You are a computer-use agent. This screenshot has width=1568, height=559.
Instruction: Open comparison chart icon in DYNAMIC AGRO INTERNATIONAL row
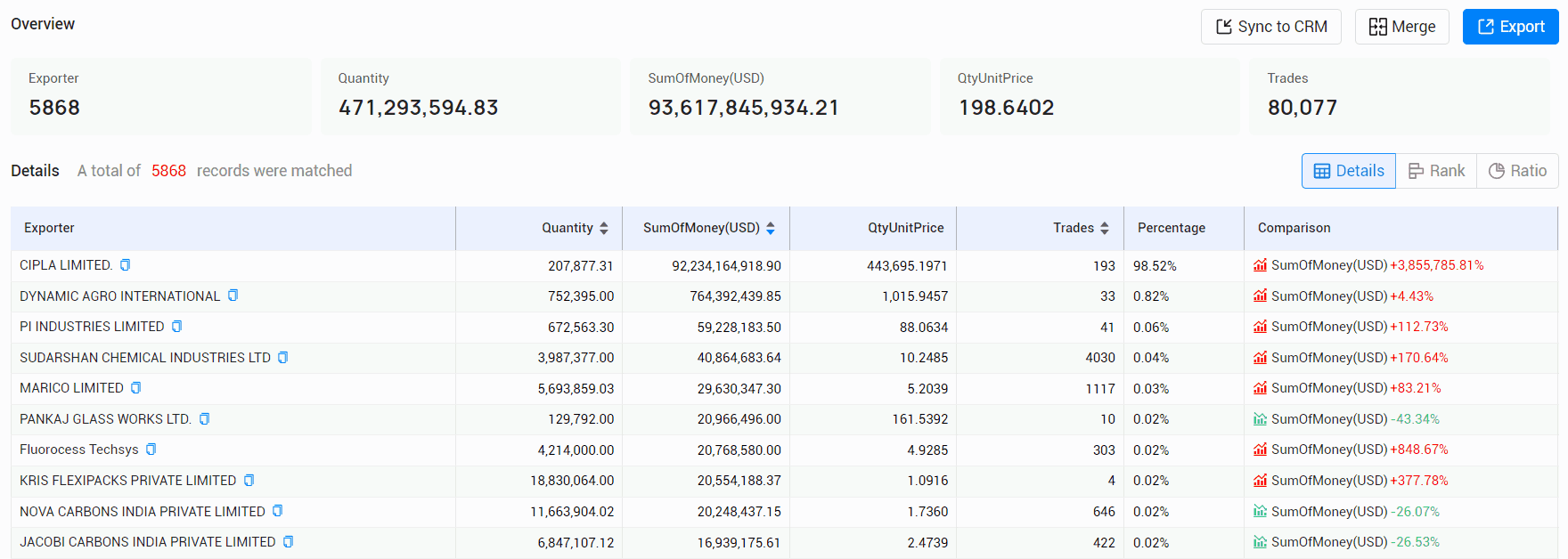[1260, 296]
